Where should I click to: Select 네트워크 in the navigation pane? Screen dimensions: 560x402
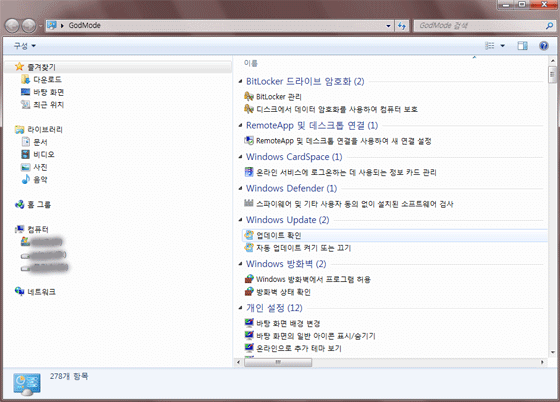(x=41, y=292)
